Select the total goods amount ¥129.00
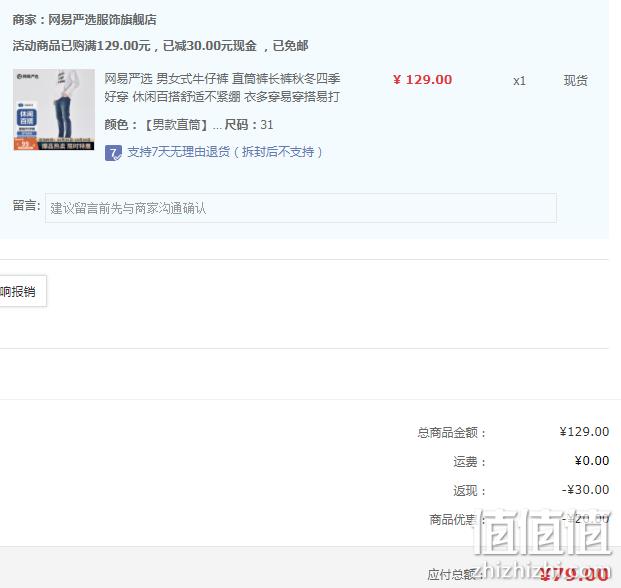621x588 pixels. pos(584,432)
